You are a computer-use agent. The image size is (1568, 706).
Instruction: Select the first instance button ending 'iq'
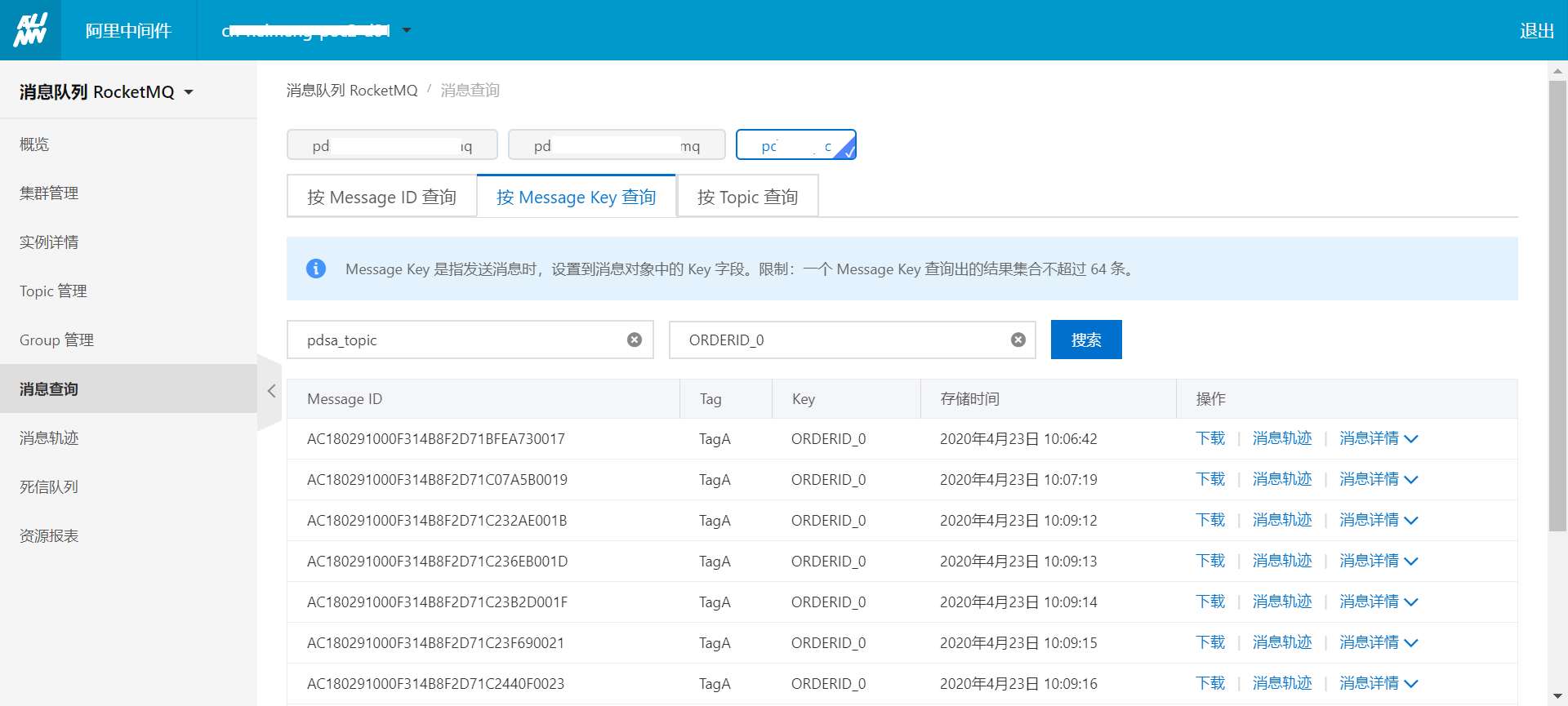click(x=392, y=145)
